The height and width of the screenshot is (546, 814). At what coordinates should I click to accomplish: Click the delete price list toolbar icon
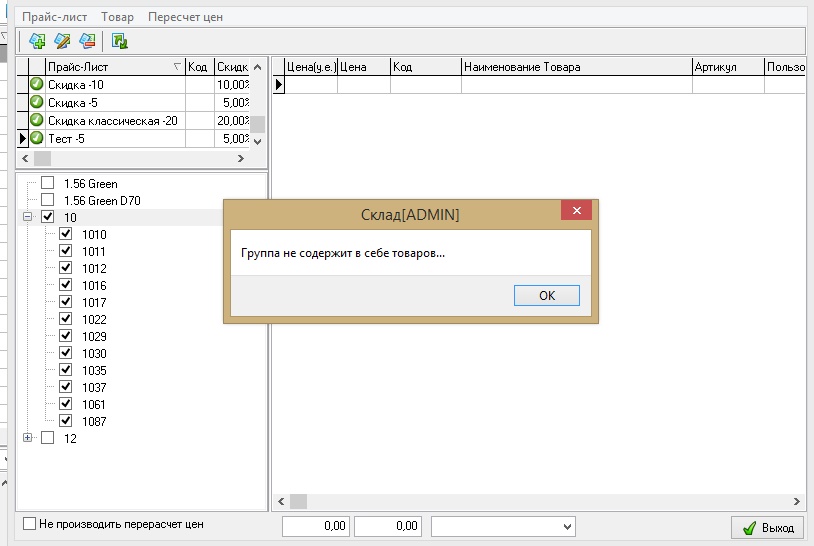(87, 41)
